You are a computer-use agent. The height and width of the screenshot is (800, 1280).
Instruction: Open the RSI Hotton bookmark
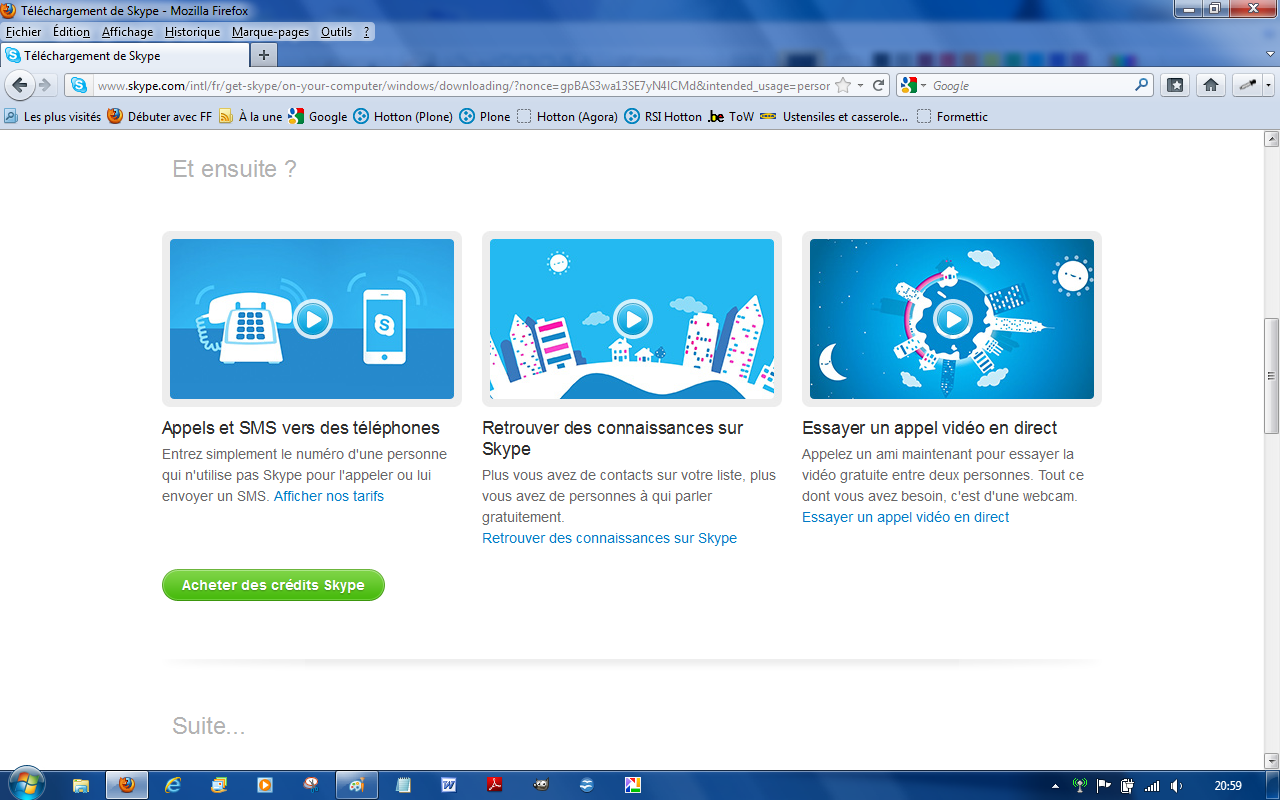click(x=664, y=117)
